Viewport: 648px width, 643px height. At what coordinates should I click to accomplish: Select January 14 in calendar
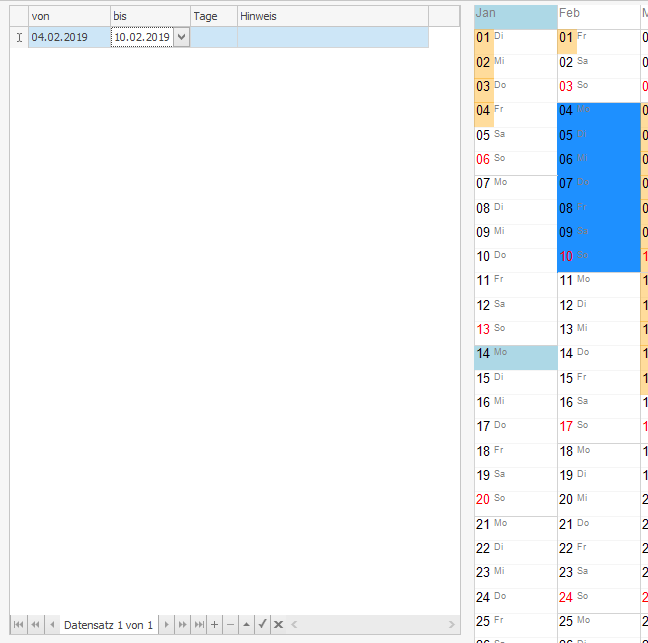click(515, 354)
